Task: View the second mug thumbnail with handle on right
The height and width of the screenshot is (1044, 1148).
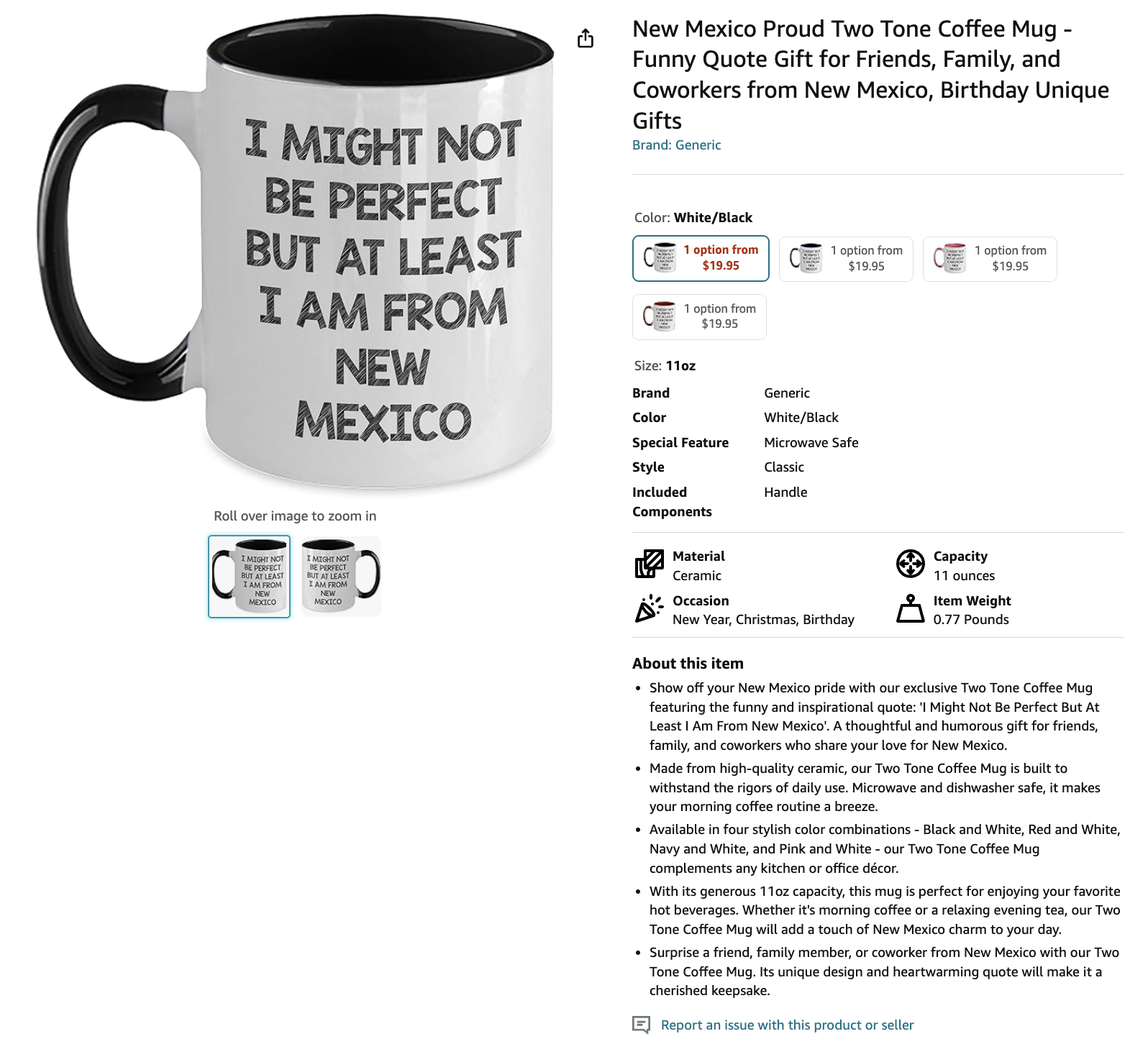Action: pyautogui.click(x=340, y=577)
